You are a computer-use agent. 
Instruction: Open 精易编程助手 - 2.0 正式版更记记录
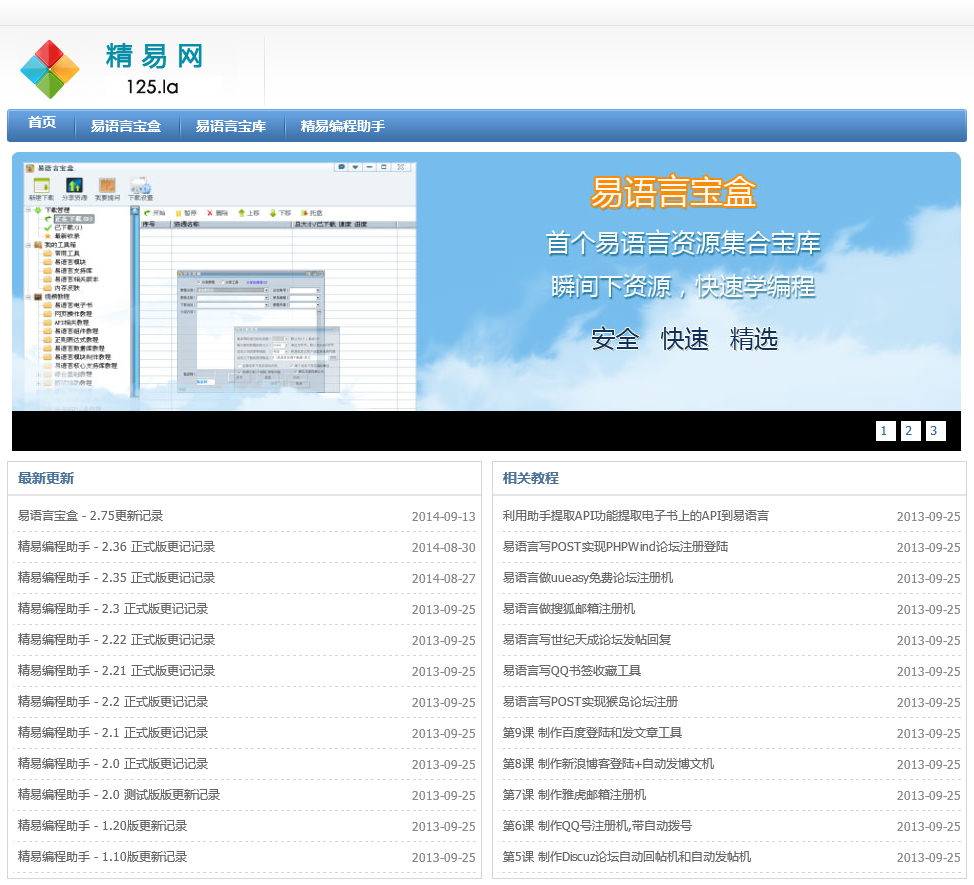(x=112, y=764)
